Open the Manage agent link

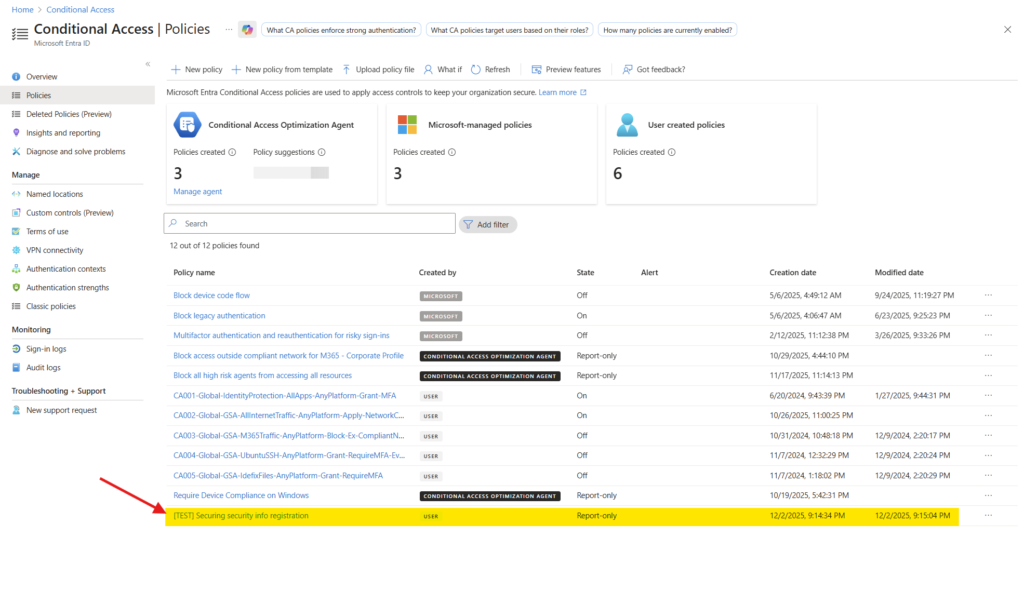click(197, 191)
